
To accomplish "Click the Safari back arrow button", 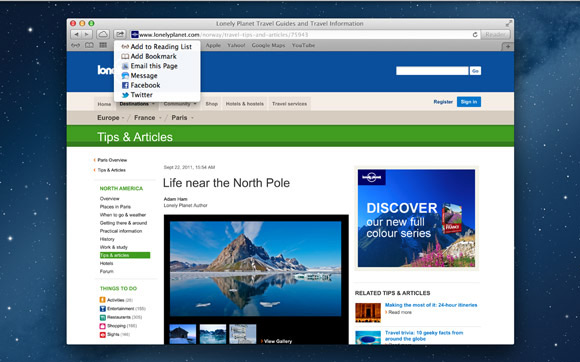I will [76, 34].
